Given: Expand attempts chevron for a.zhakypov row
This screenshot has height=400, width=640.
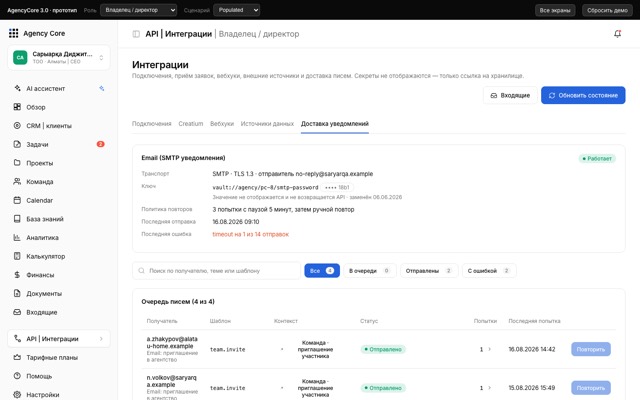Looking at the screenshot, I should click(490, 349).
